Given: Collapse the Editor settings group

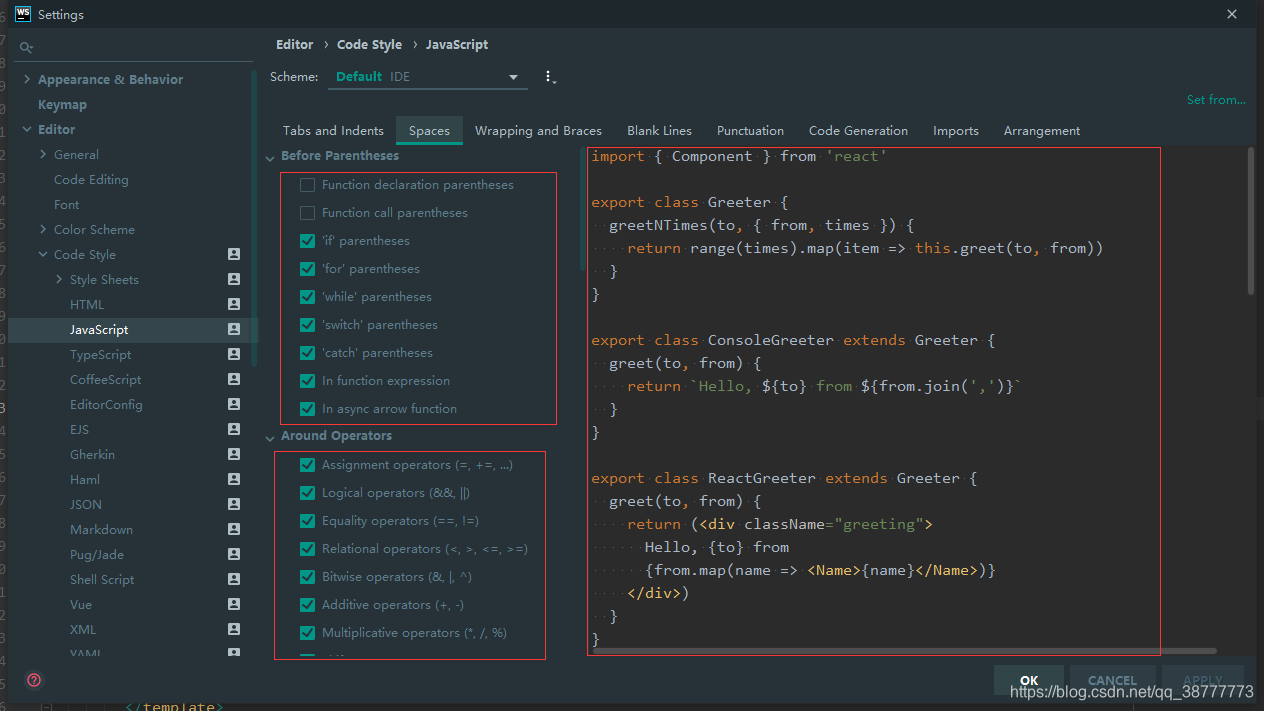Looking at the screenshot, I should (x=27, y=129).
